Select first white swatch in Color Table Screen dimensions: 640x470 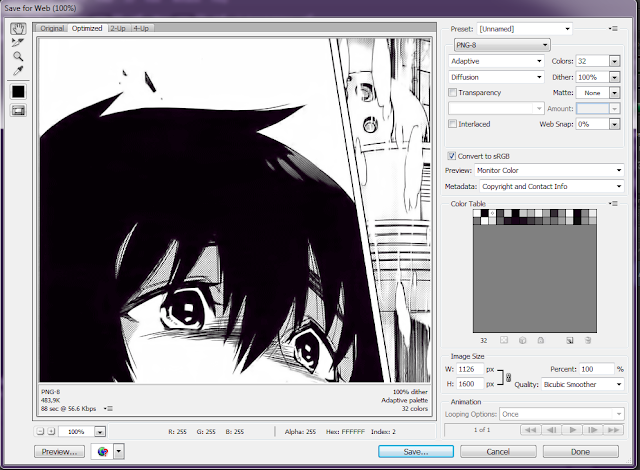pyautogui.click(x=477, y=213)
